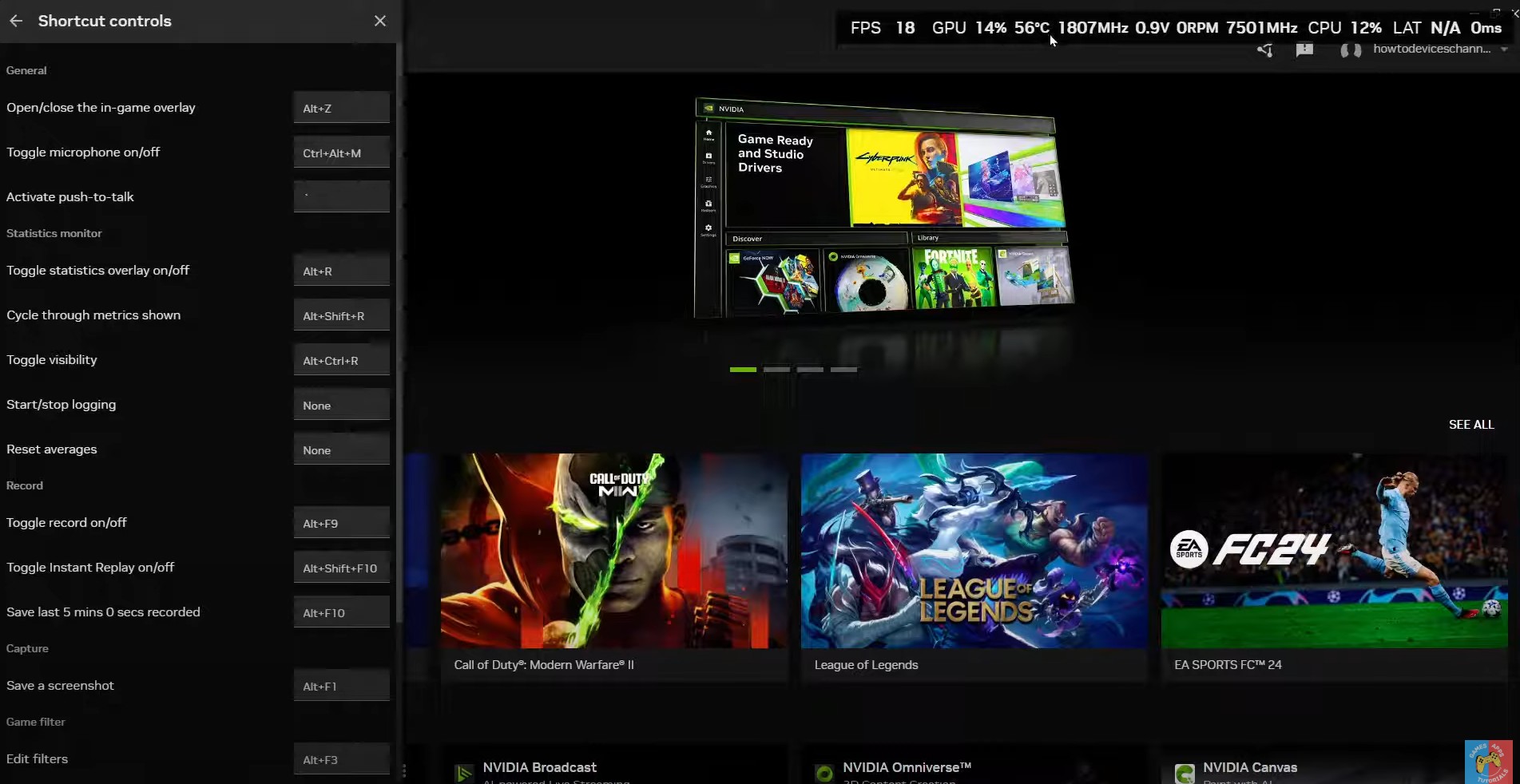Click the NVIDIA Broadcast app icon
The image size is (1520, 784).
(x=463, y=773)
